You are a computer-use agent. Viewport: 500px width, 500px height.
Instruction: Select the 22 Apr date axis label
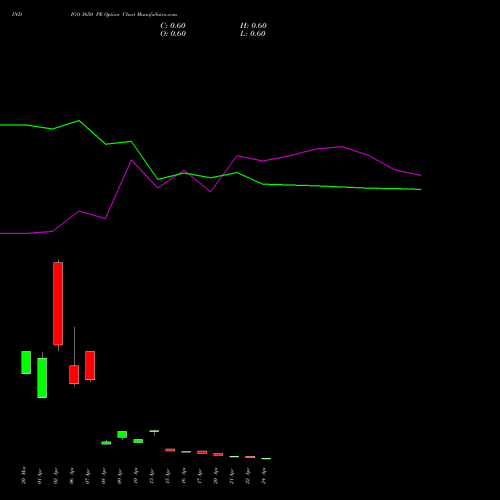tap(248, 476)
